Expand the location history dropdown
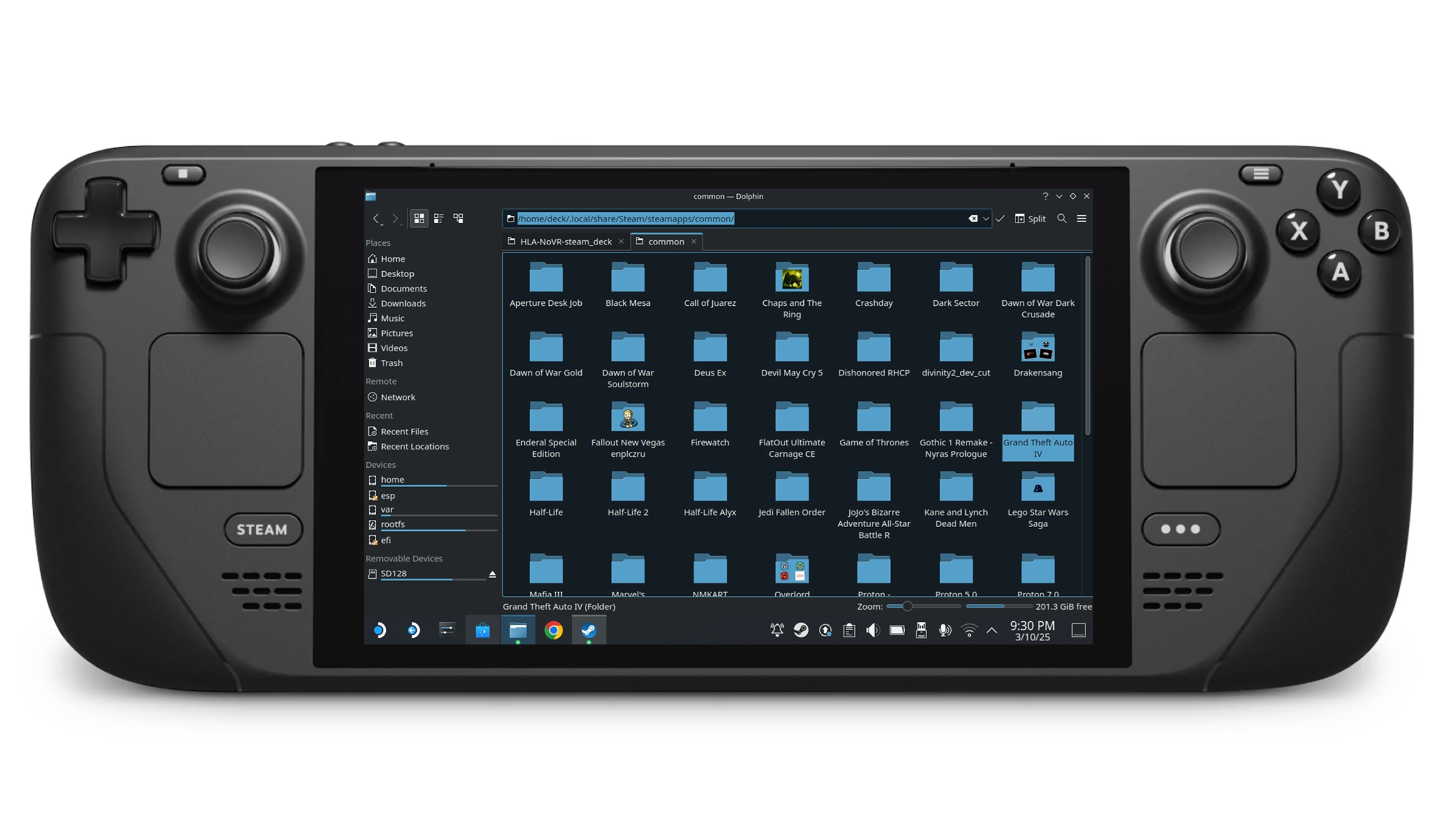This screenshot has height=819, width=1456. (986, 218)
